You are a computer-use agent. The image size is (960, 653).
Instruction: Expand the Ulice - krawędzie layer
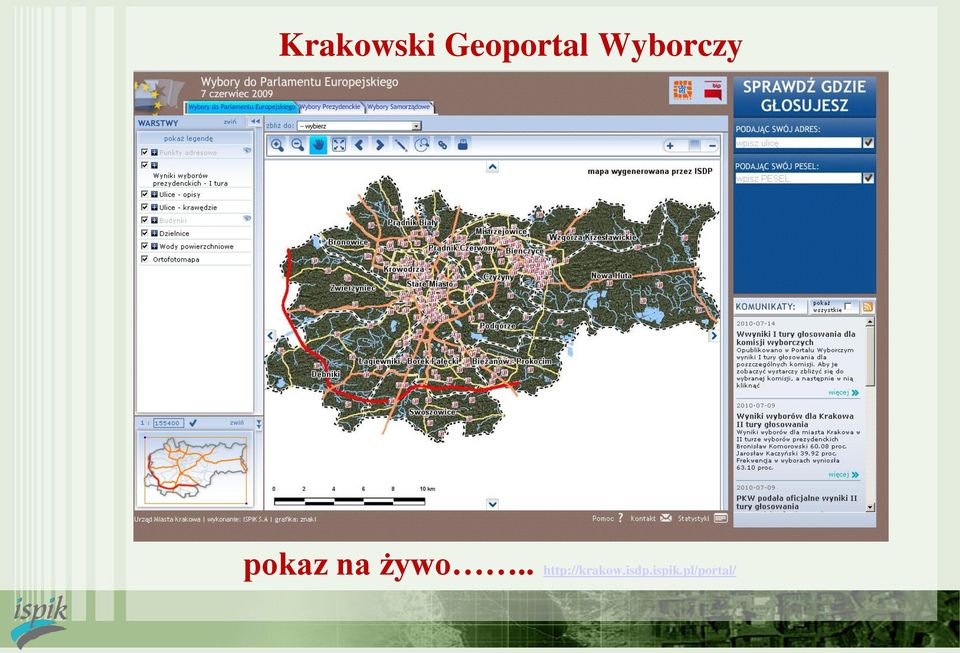point(154,207)
